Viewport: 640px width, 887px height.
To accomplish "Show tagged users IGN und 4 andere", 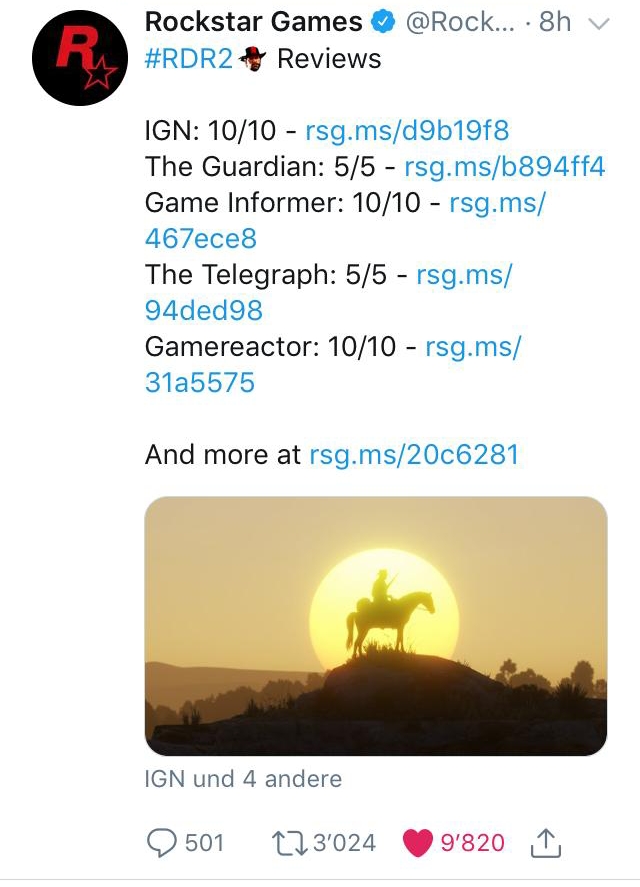I will click(x=243, y=779).
